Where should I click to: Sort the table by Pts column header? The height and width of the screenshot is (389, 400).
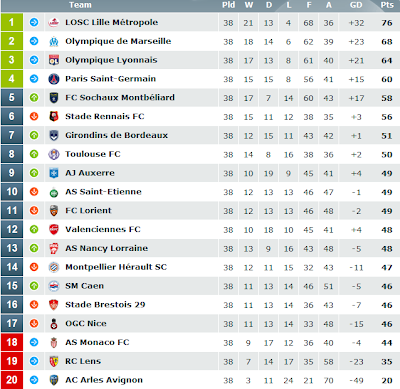click(x=387, y=5)
